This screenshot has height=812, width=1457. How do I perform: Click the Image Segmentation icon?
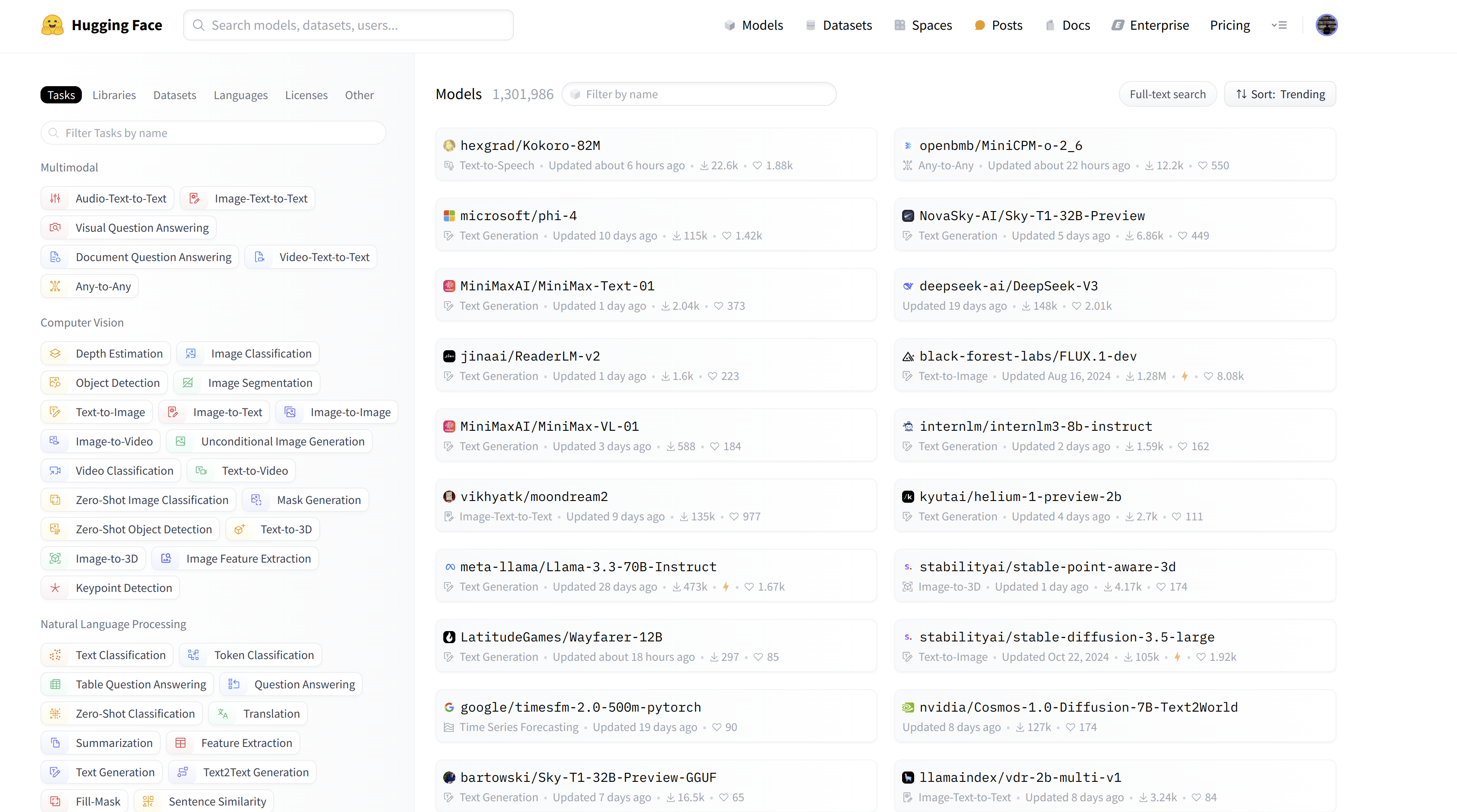tap(188, 383)
